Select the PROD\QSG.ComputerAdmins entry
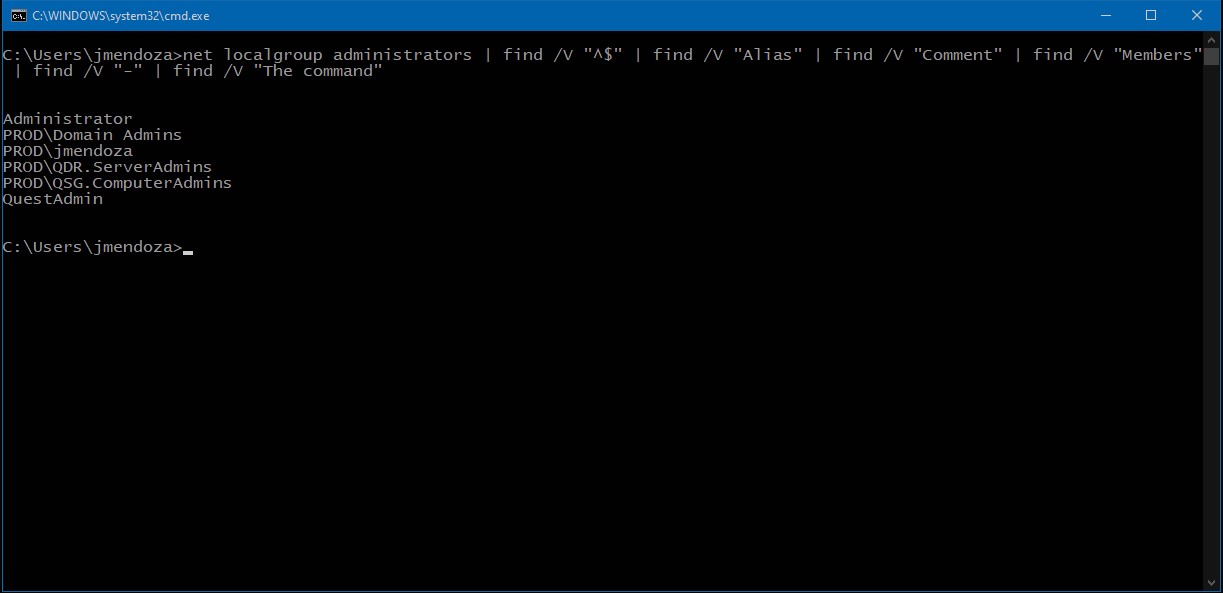 [117, 183]
